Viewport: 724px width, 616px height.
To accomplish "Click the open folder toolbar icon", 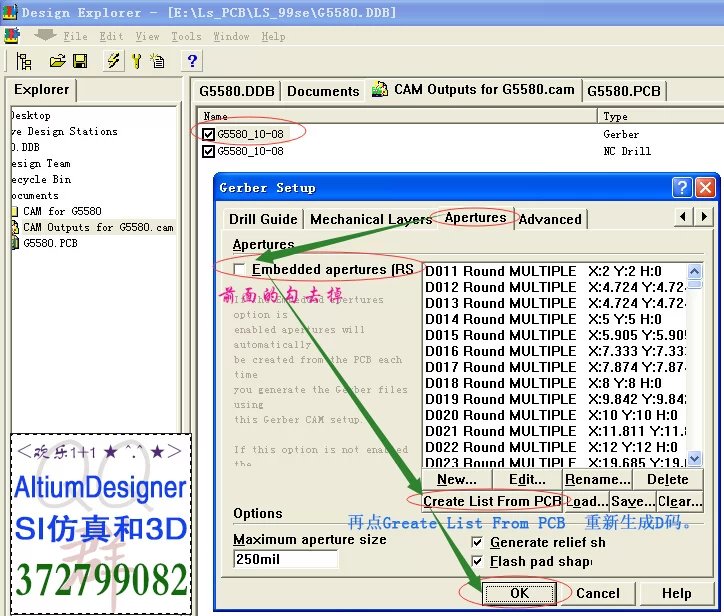I will (58, 61).
